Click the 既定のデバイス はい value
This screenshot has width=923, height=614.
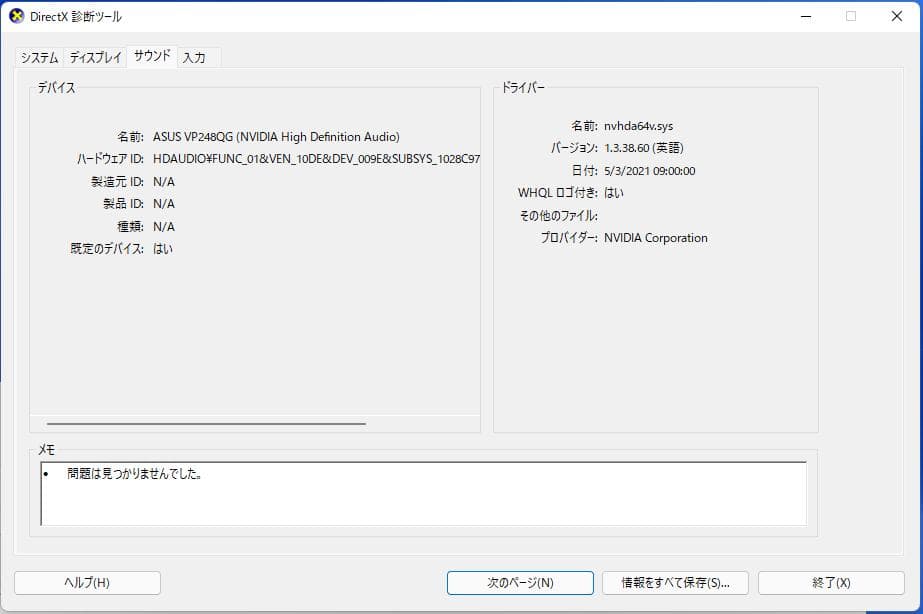(163, 248)
